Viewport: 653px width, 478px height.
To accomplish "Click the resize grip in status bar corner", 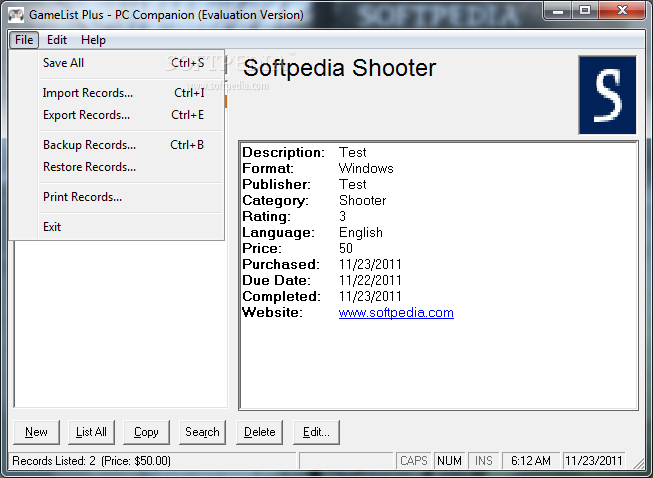I will [x=639, y=463].
